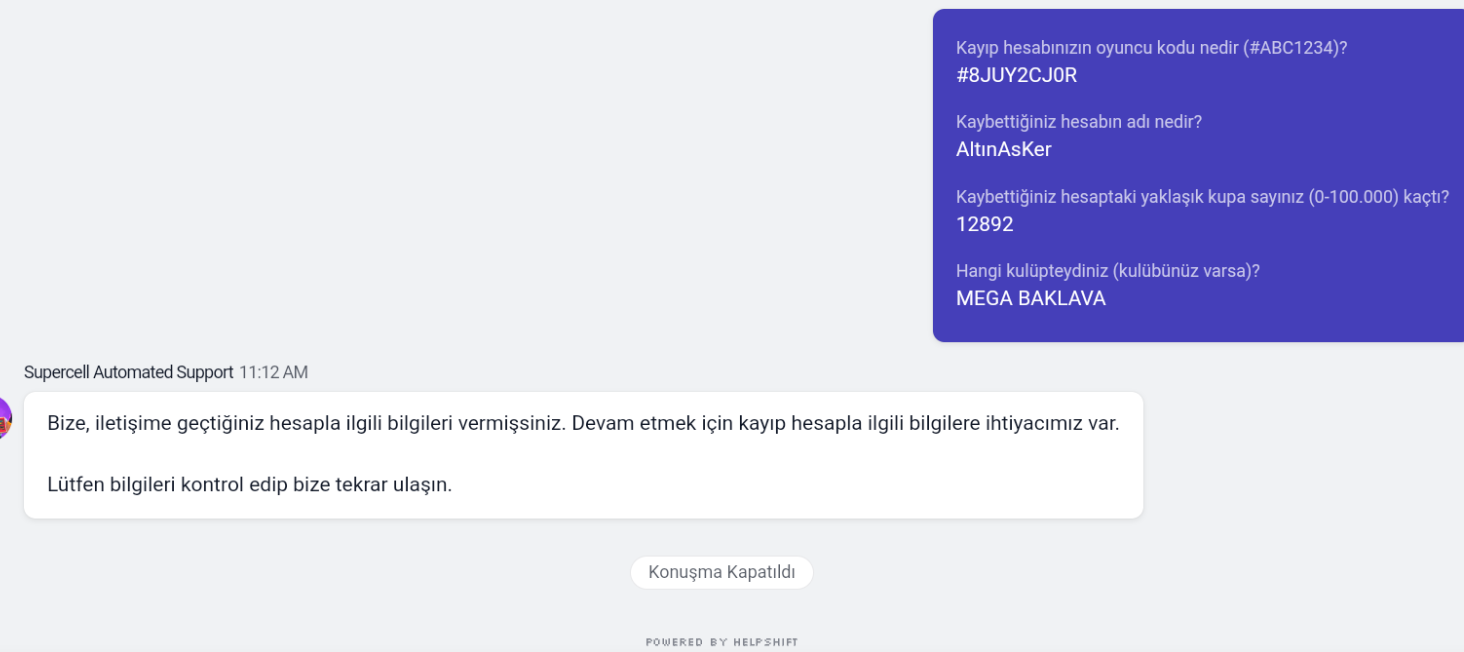The height and width of the screenshot is (652, 1464).
Task: Click the line 'Lütfen bilgileri kontrol edip bize tekrar ulaşın.'
Action: (250, 485)
